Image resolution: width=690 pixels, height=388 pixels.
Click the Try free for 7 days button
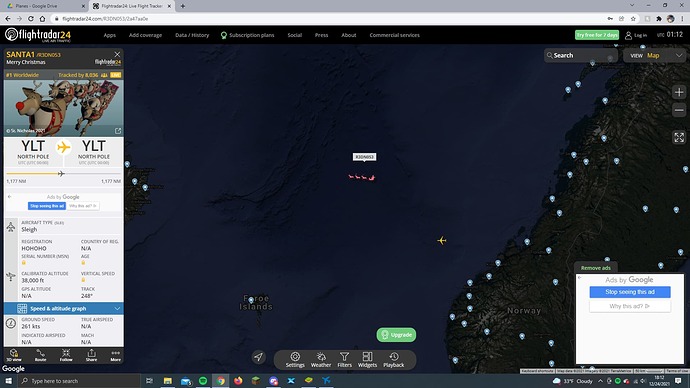[597, 35]
